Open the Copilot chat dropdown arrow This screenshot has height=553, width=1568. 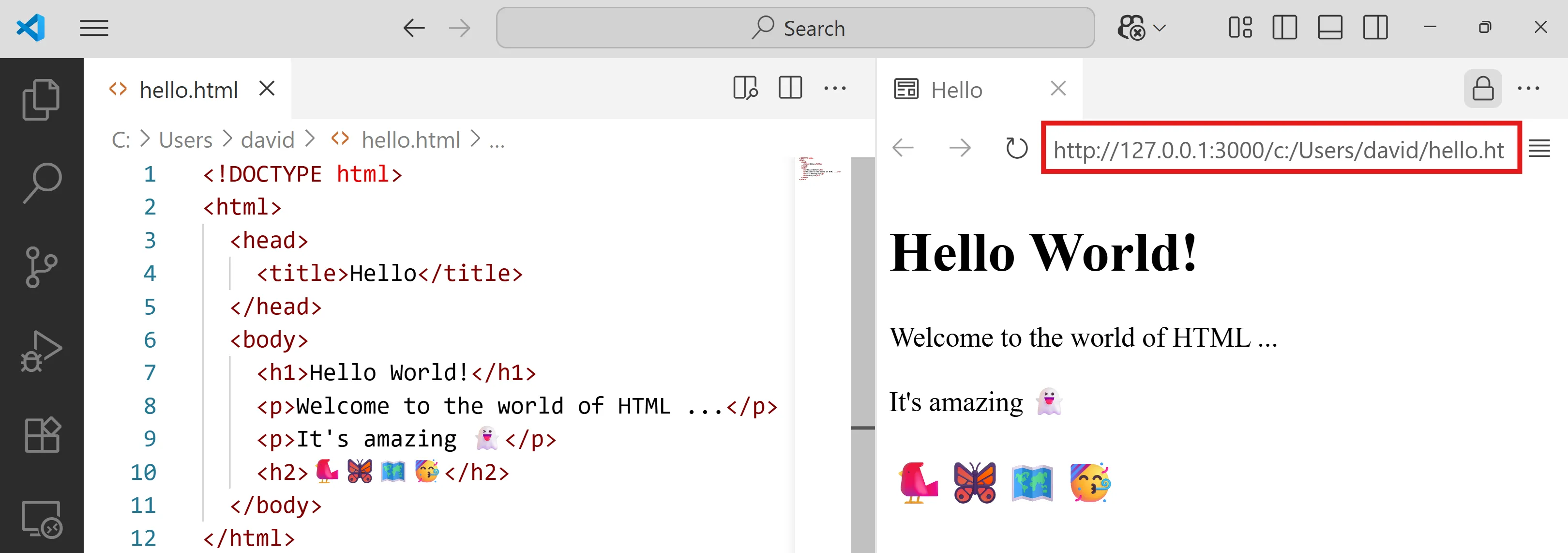click(x=1160, y=28)
